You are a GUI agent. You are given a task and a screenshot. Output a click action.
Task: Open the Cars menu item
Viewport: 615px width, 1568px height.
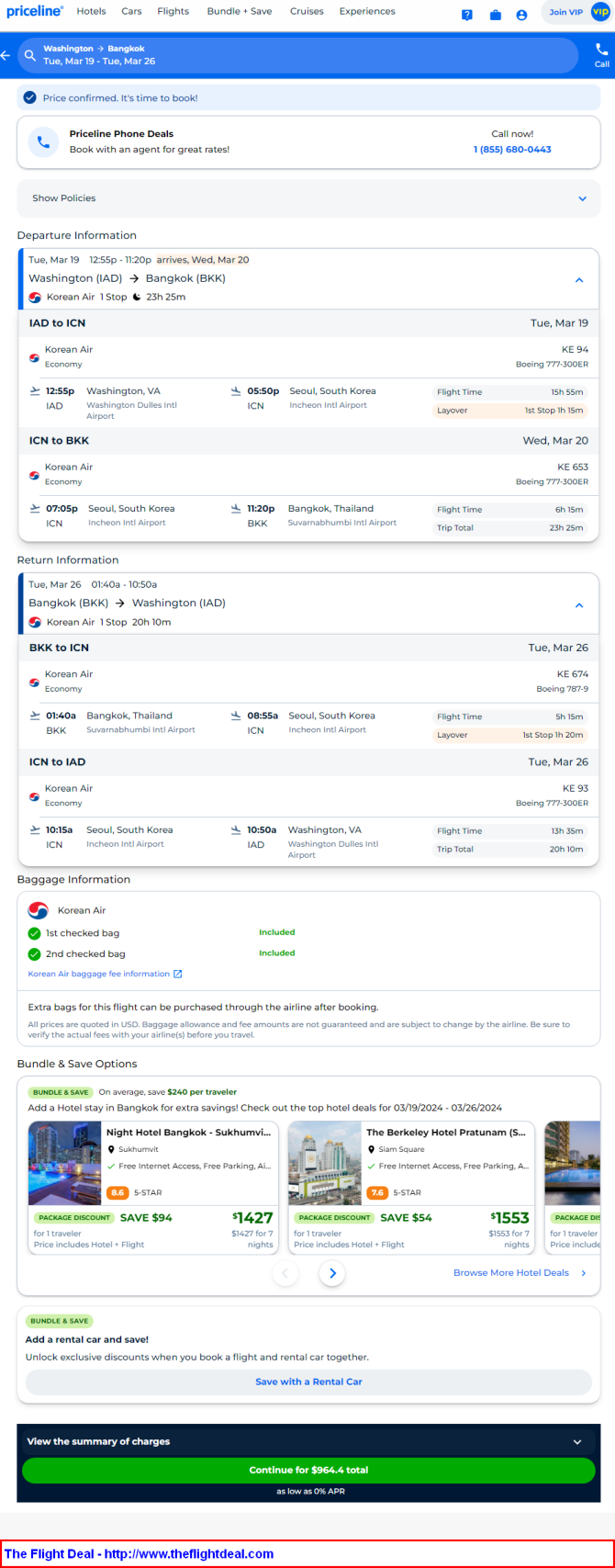tap(131, 11)
